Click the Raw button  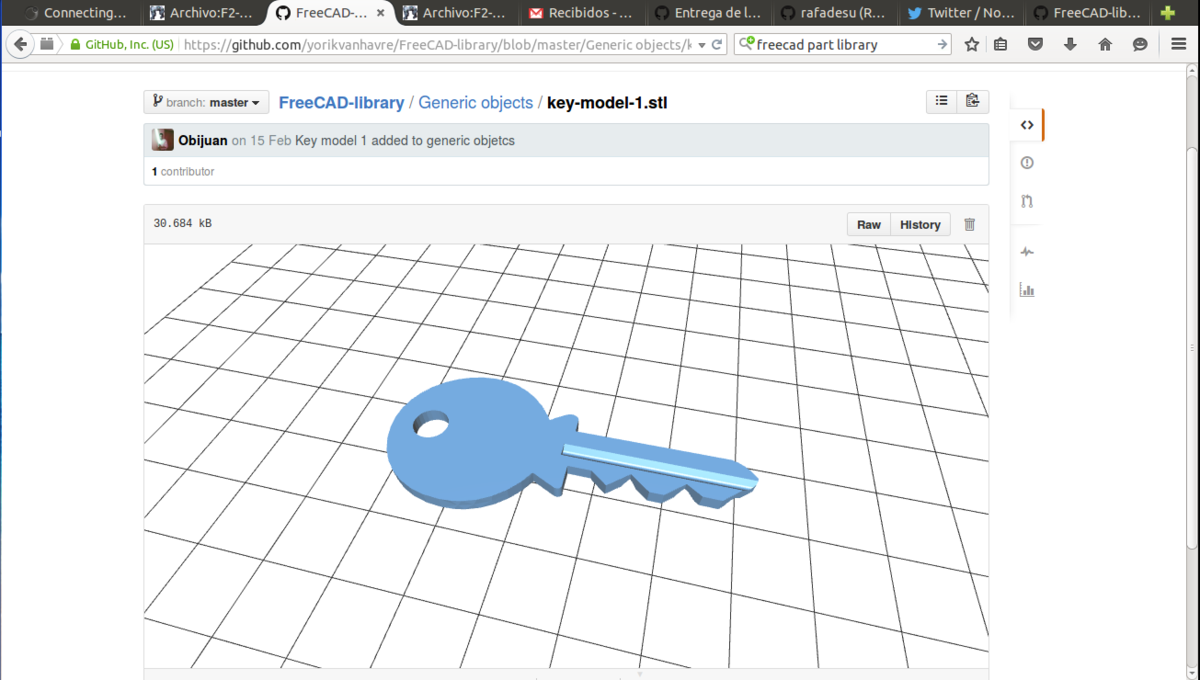tap(869, 224)
